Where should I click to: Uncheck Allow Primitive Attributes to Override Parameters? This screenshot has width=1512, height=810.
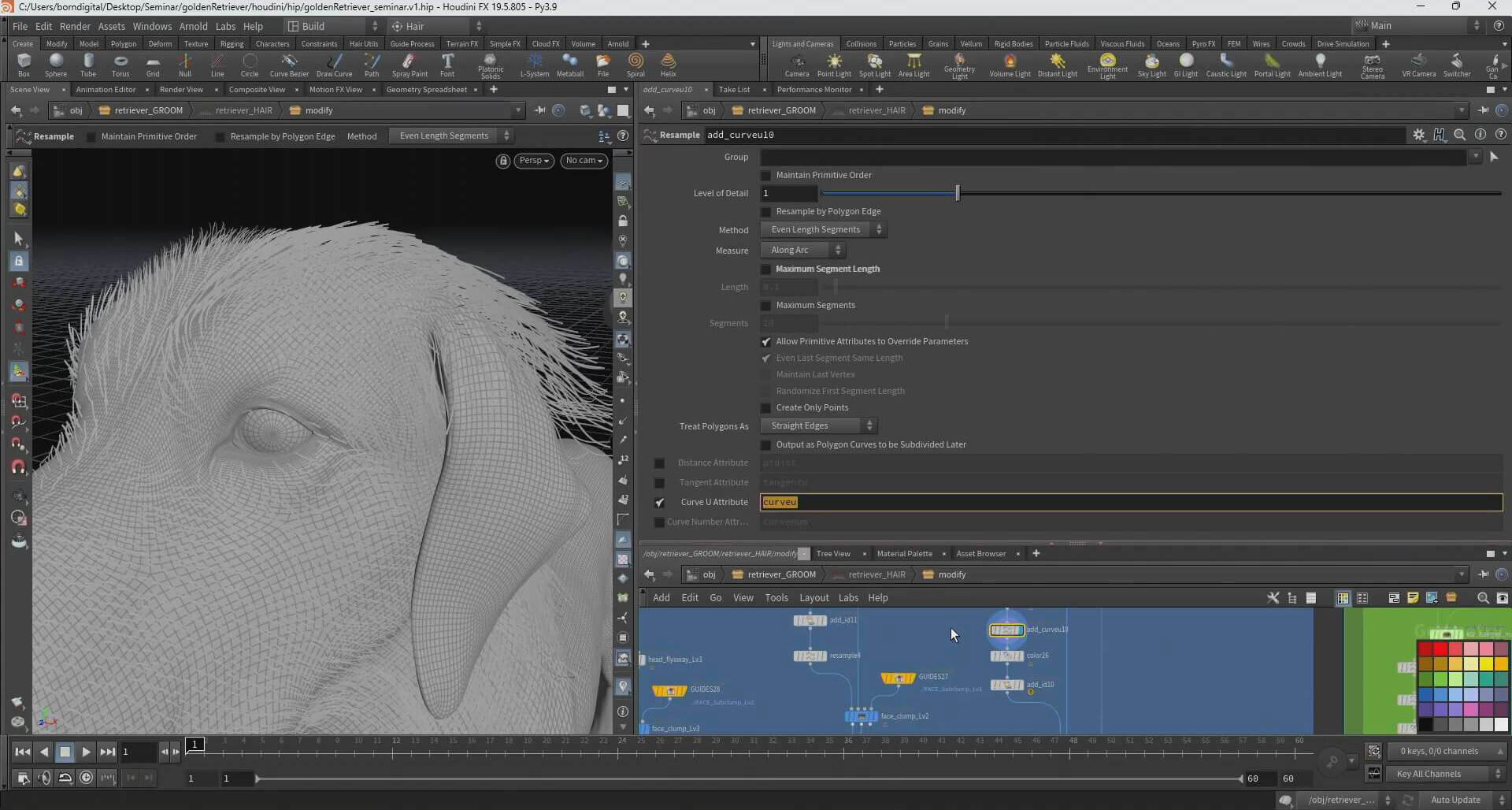766,342
